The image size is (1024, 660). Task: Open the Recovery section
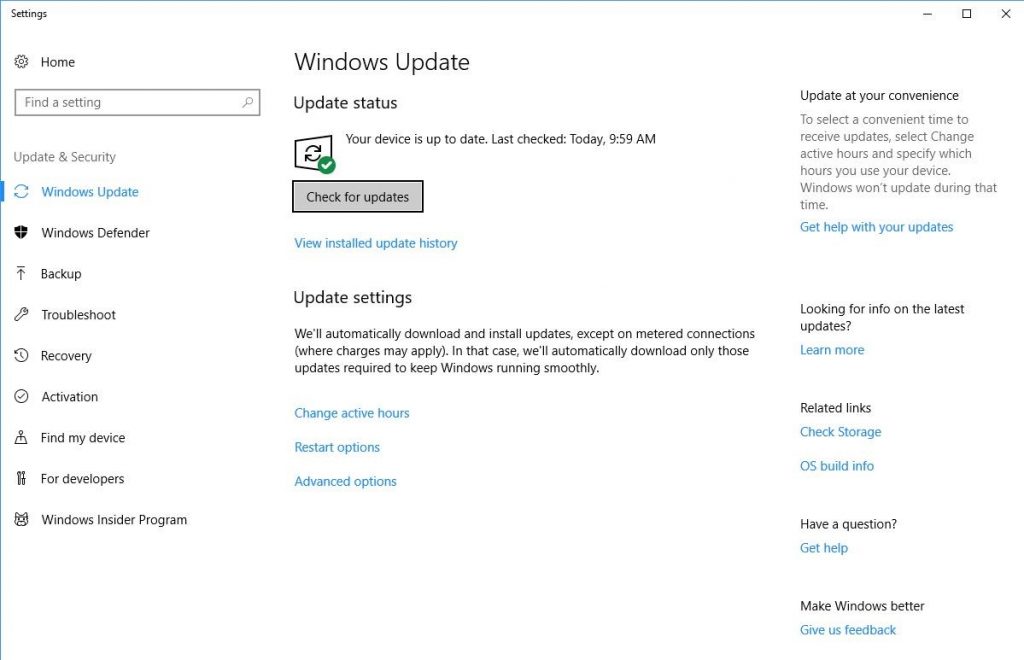click(66, 356)
